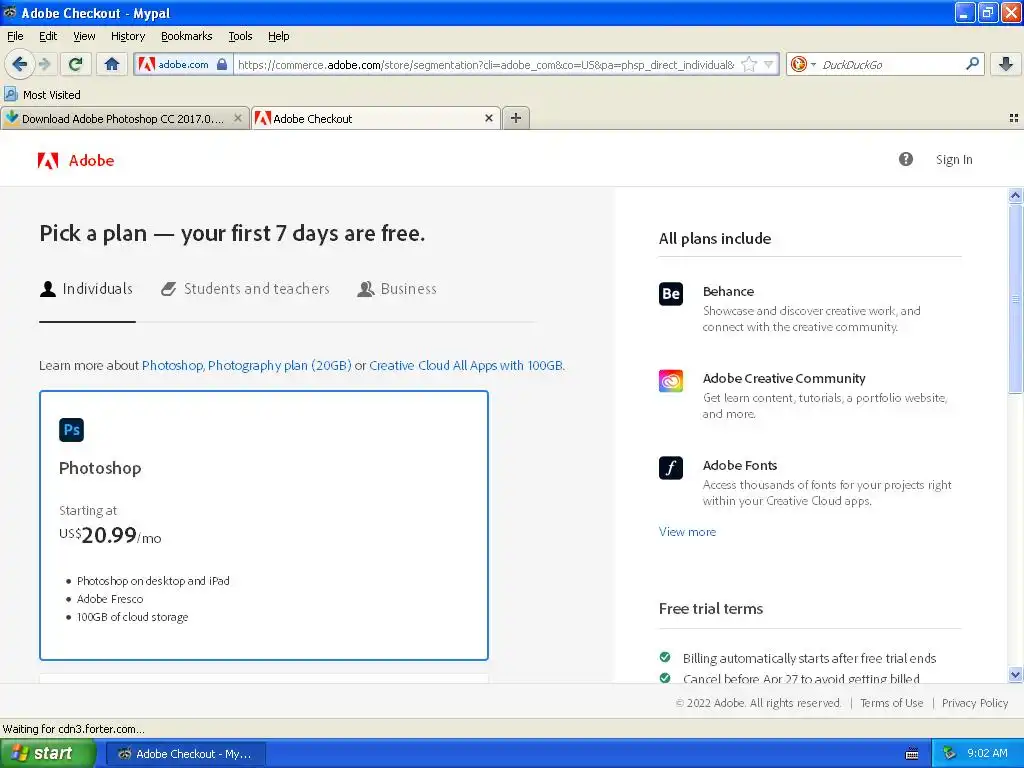
Task: Click the adobe.com site identity label
Action: coord(184,64)
